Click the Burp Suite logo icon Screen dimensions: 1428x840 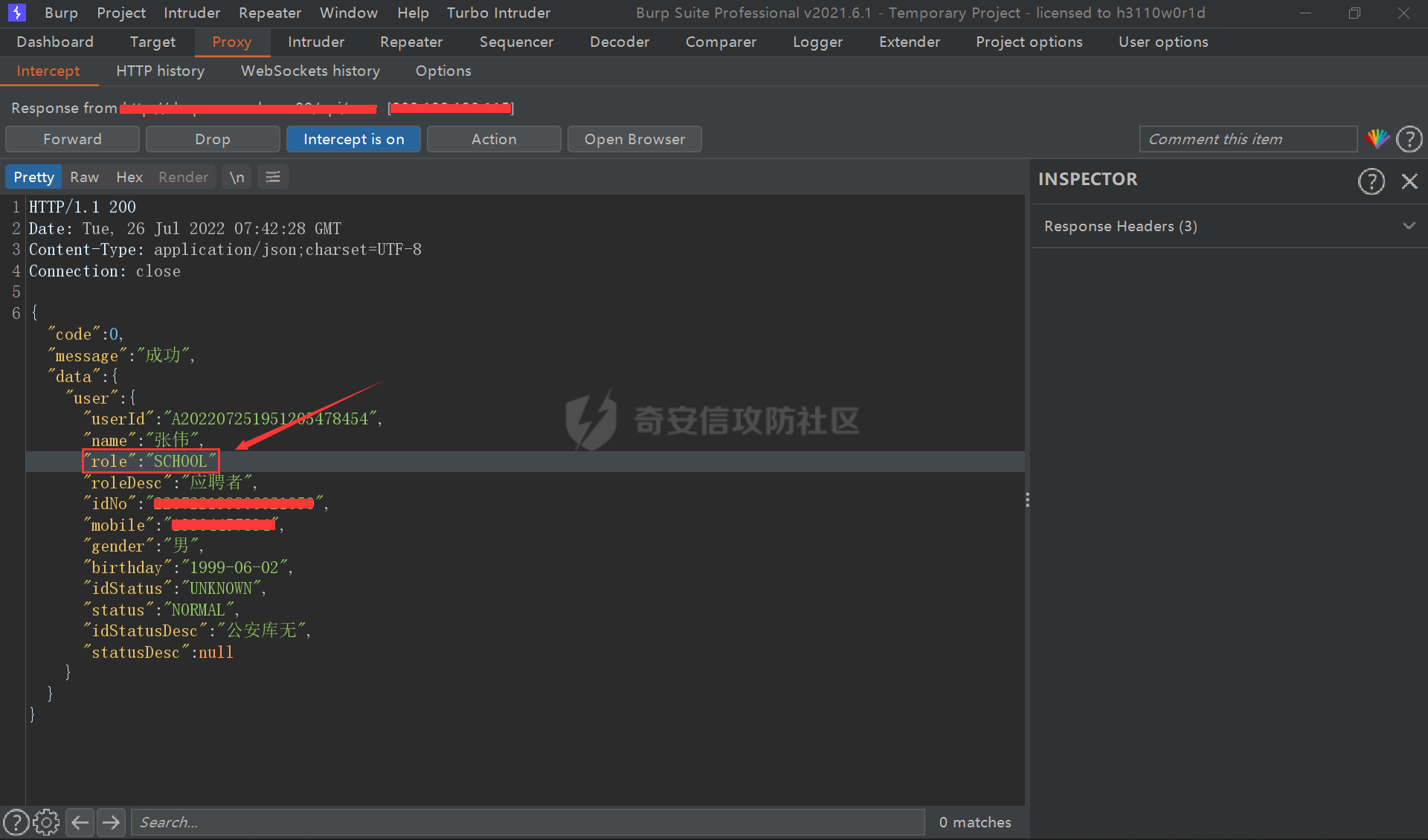pyautogui.click(x=16, y=13)
